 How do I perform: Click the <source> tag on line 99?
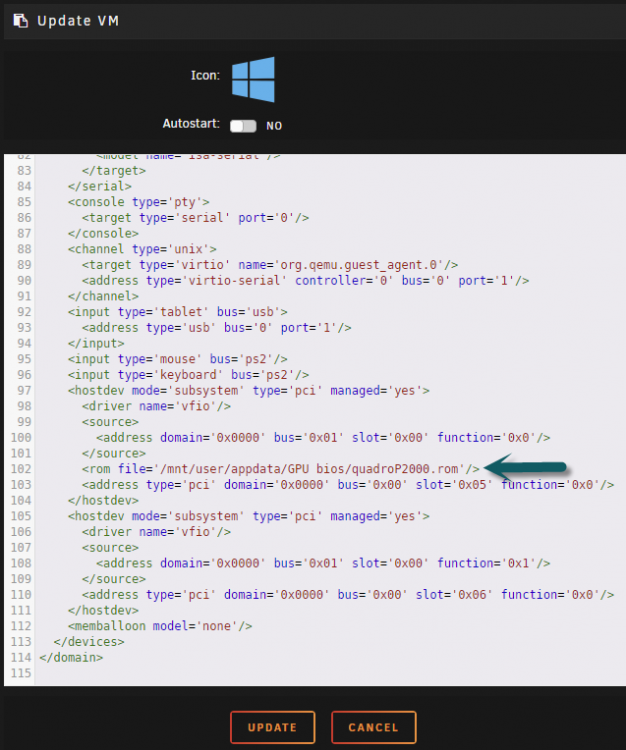tap(110, 422)
